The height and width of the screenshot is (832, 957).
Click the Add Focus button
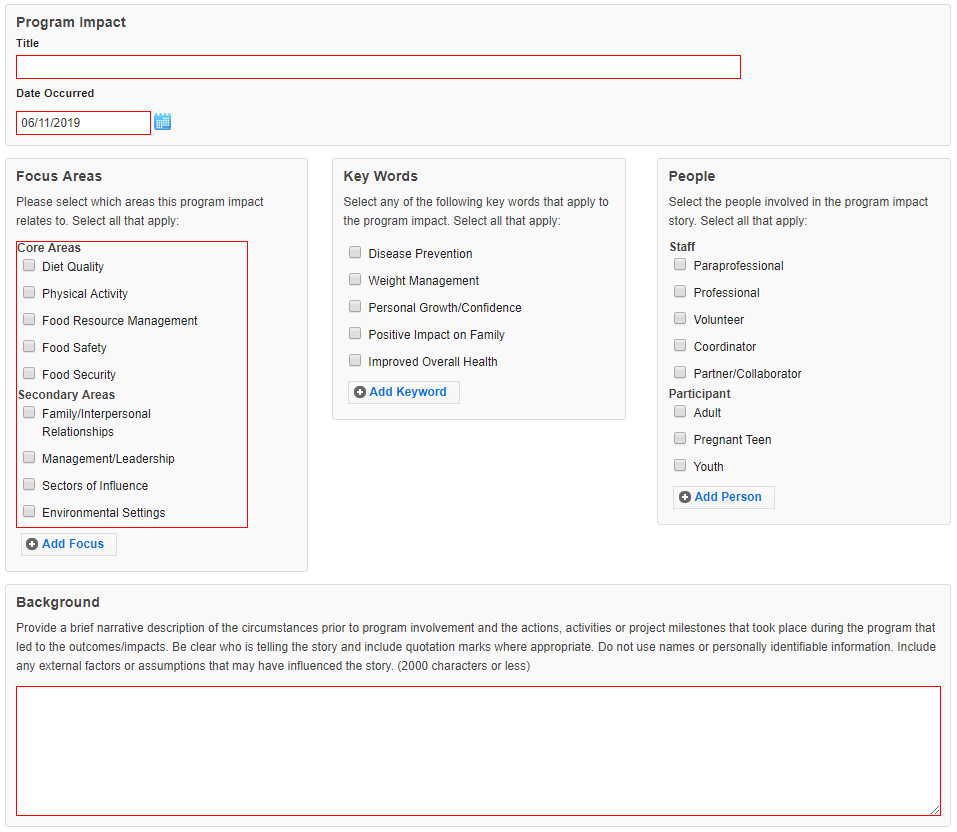coord(69,544)
